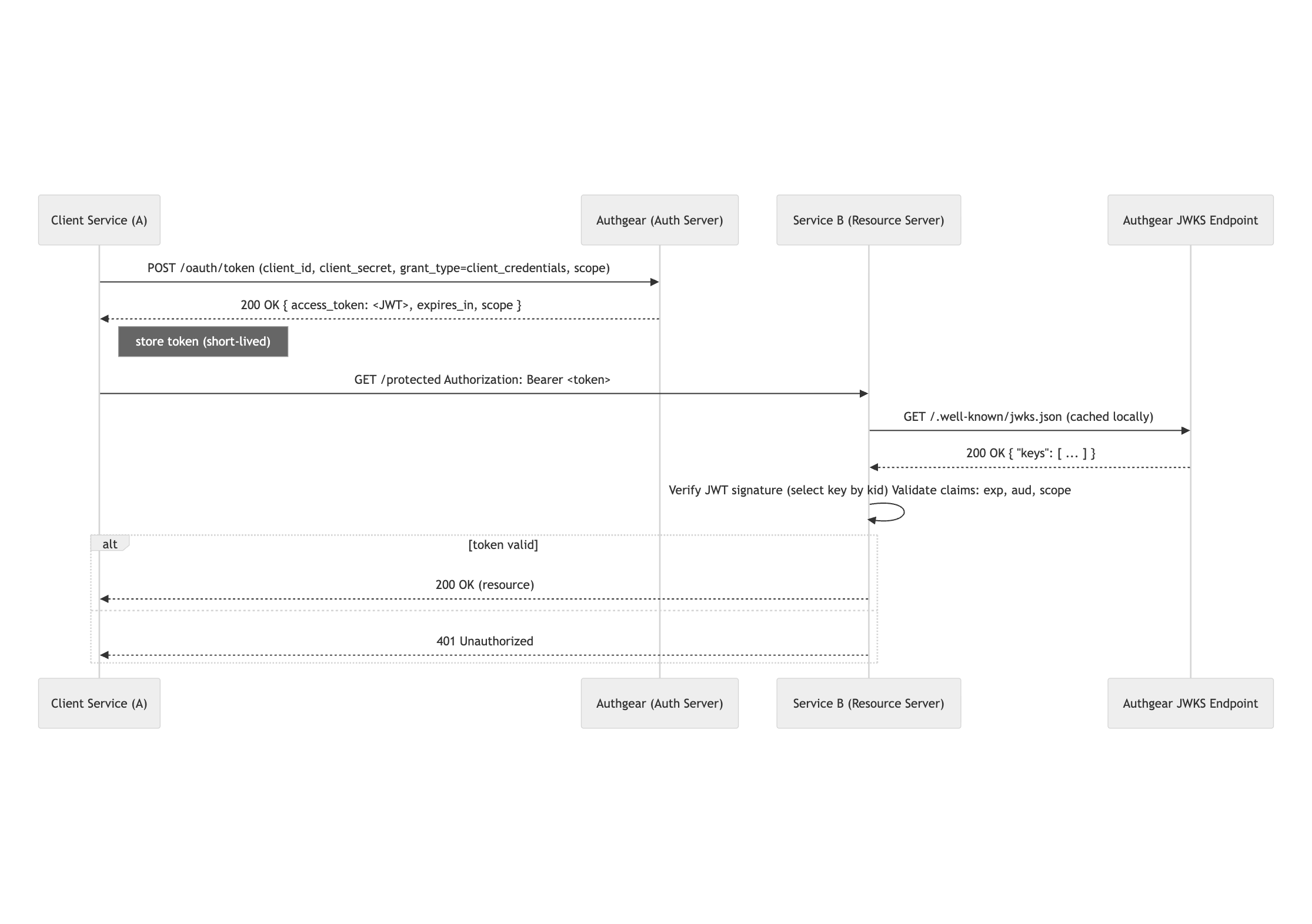Select the 200 OK (resource) response label
This screenshot has height=924, width=1312.
click(x=485, y=585)
